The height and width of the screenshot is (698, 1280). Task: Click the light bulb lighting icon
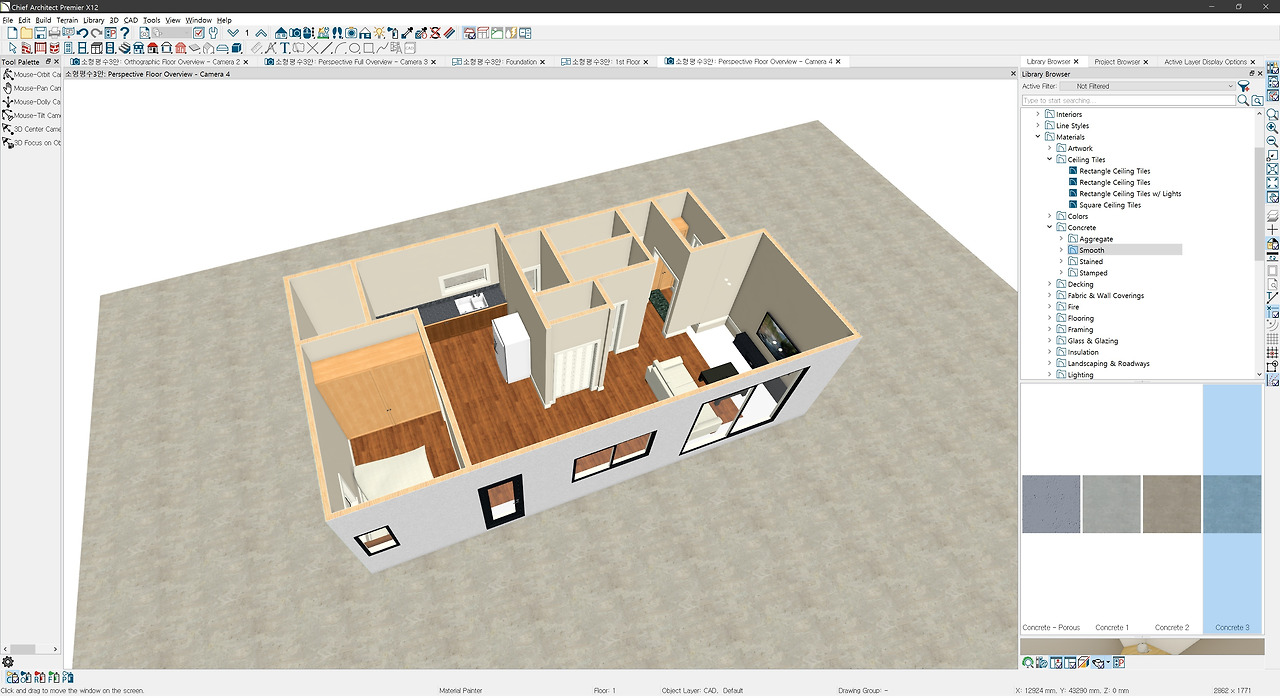coord(380,33)
